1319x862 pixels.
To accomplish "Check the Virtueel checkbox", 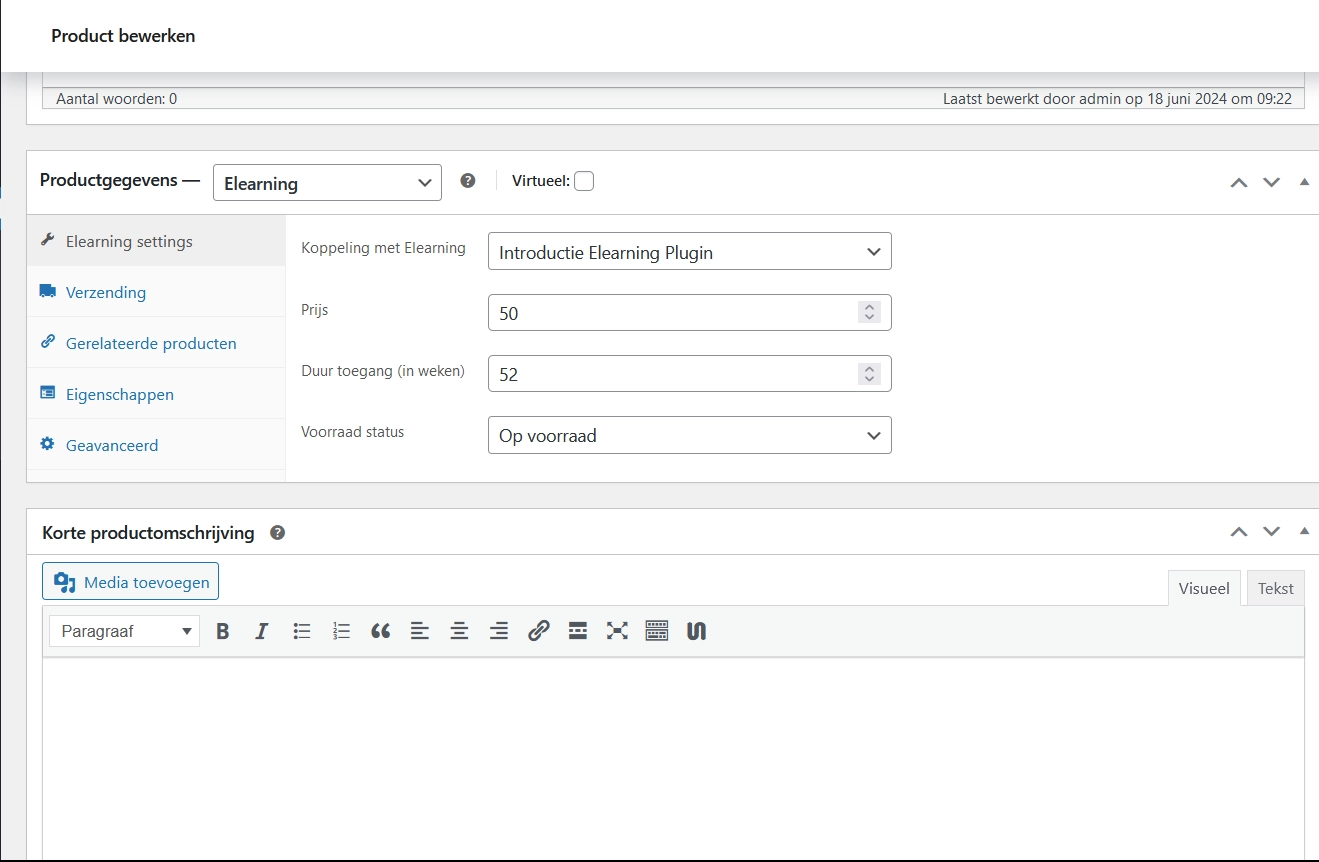I will point(584,181).
